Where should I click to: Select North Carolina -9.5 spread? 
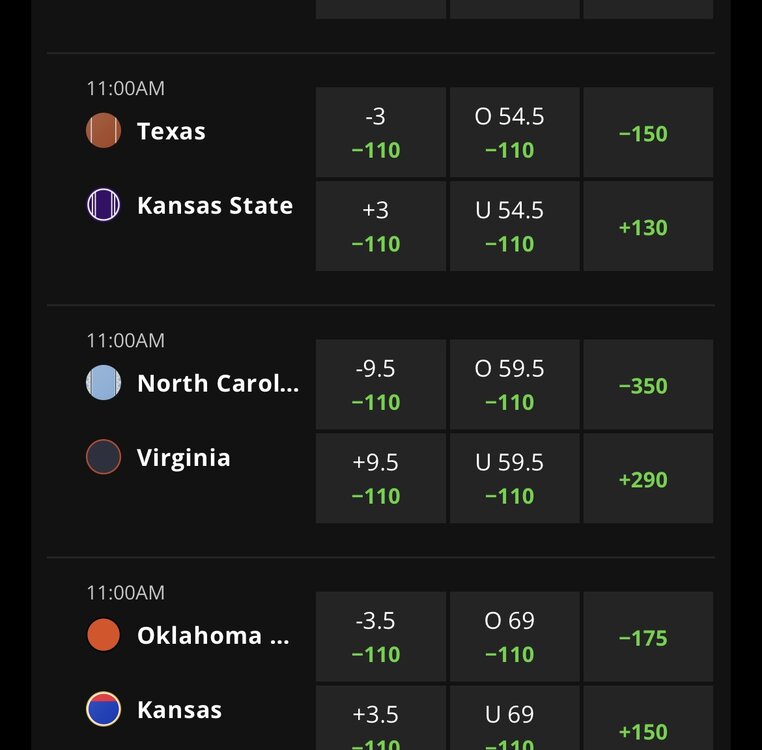(381, 384)
